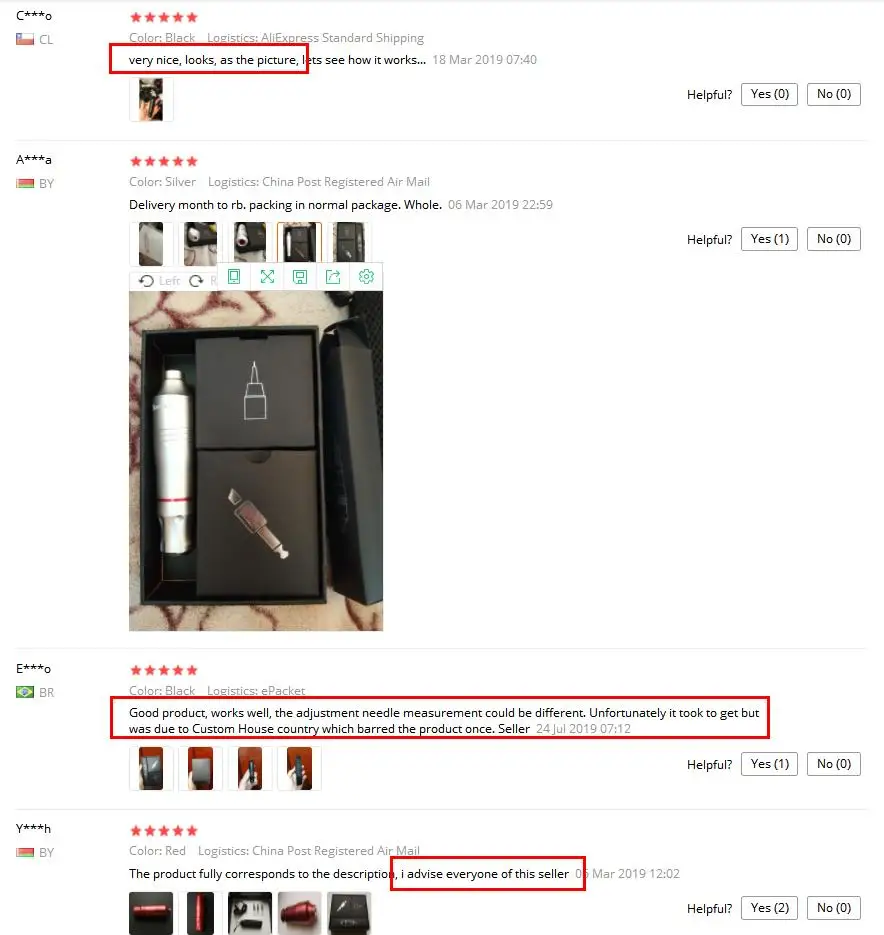Click the green share export icon
This screenshot has height=935, width=884.
tap(333, 277)
